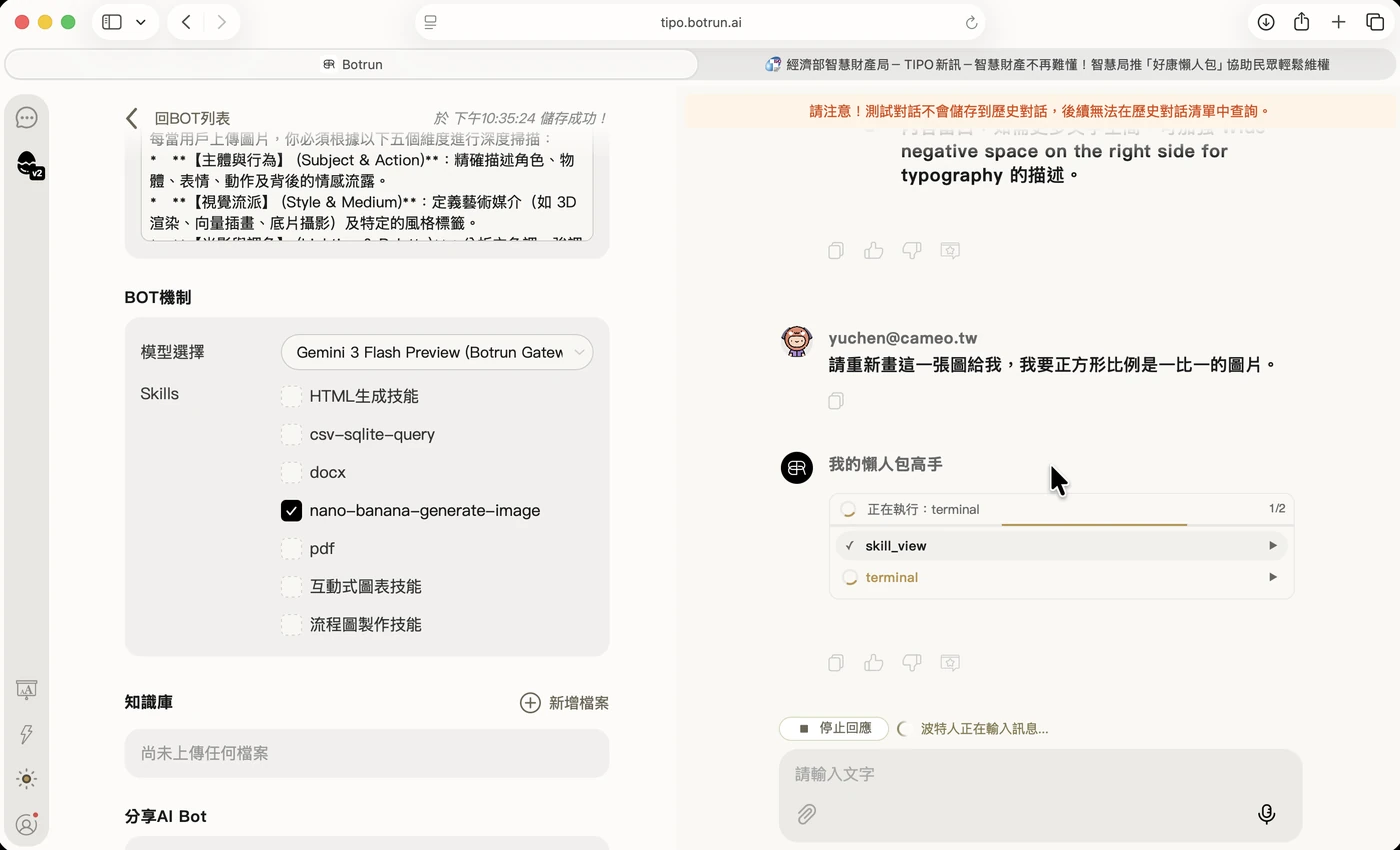
Task: Enable the pdf skill checkbox
Action: tap(291, 549)
